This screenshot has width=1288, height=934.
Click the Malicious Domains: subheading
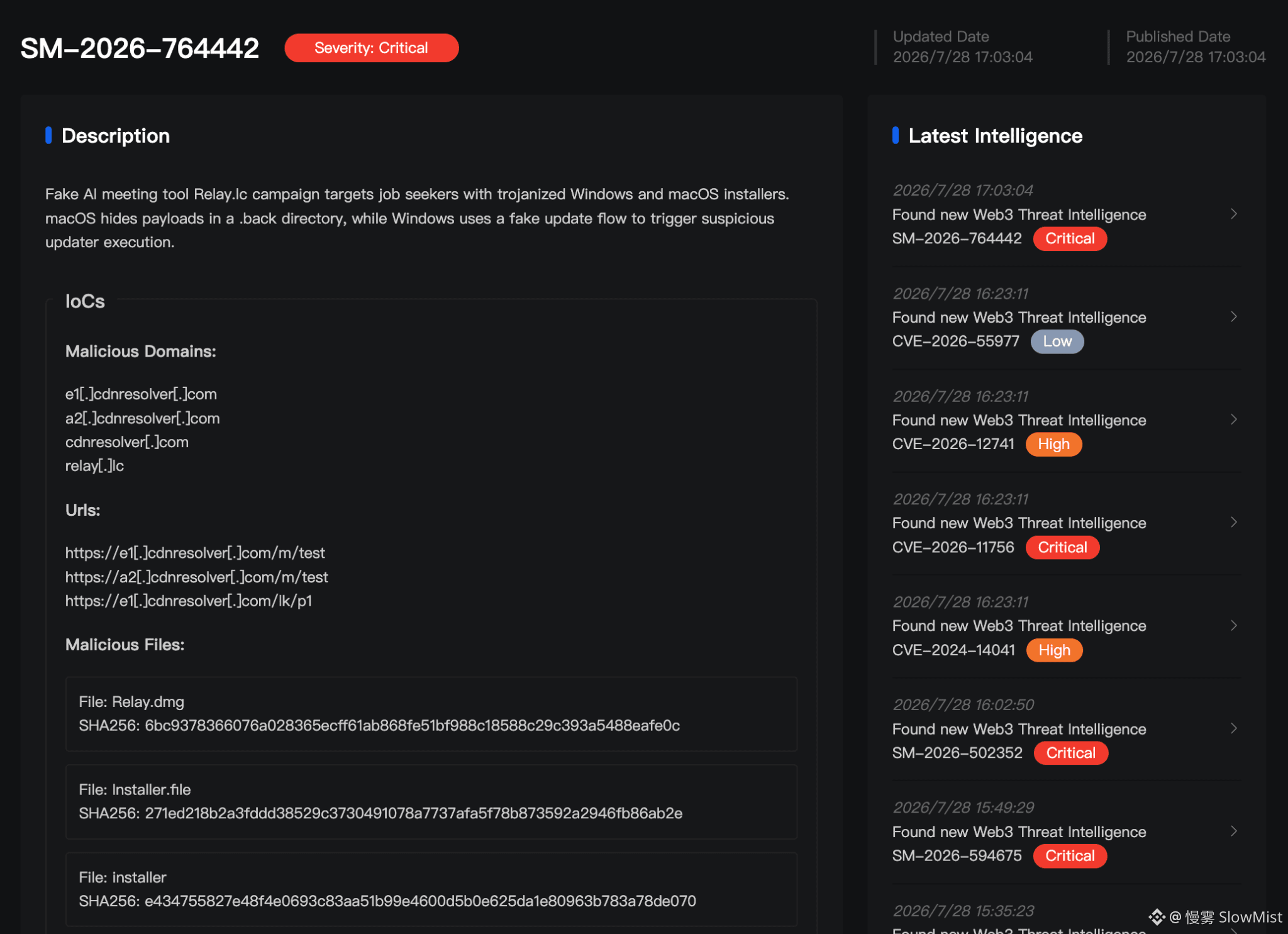pos(141,352)
